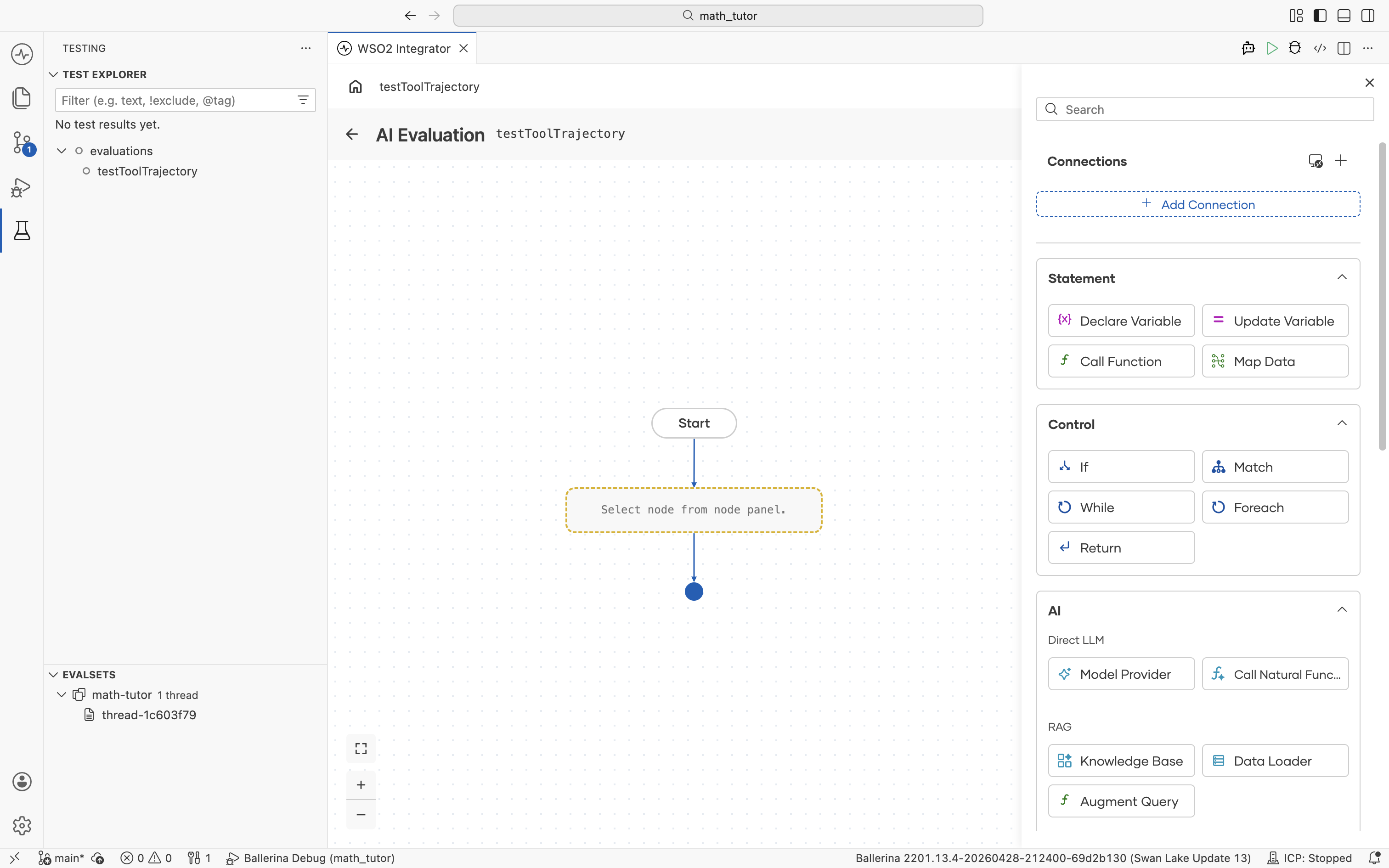The image size is (1389, 868).
Task: Click the Run play icon in editor toolbar
Action: 1272,48
